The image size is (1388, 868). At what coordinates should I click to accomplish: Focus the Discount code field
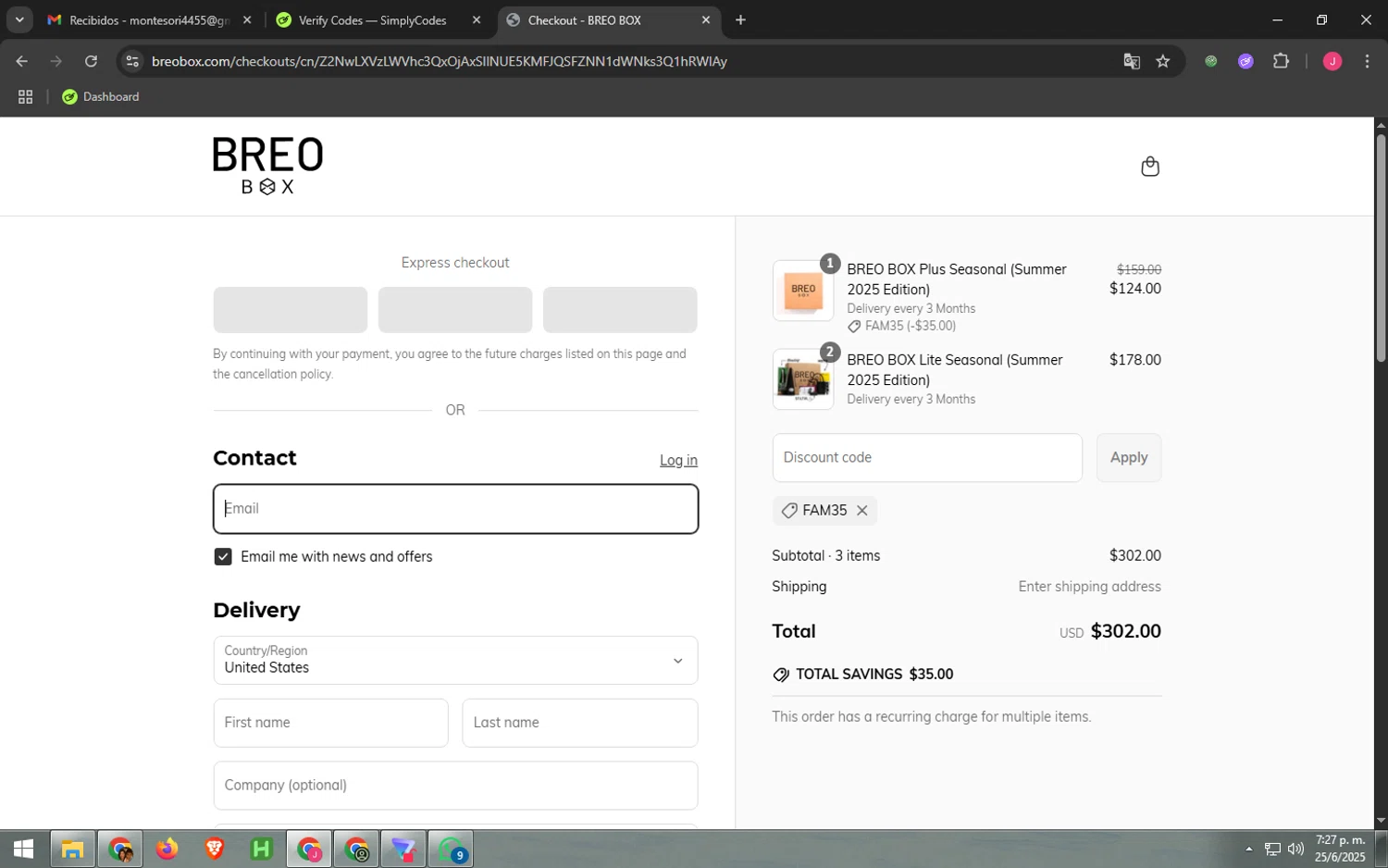(927, 458)
